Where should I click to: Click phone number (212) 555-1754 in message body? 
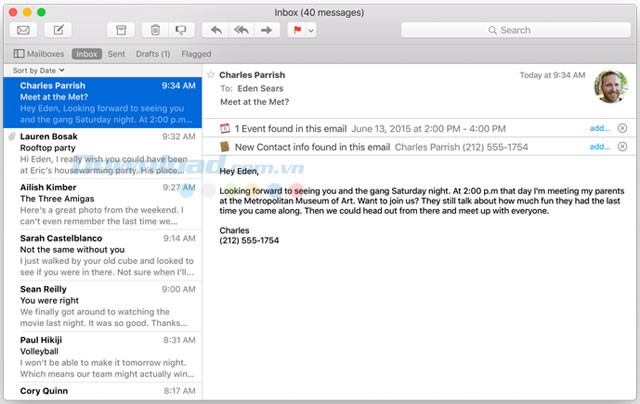tap(249, 241)
